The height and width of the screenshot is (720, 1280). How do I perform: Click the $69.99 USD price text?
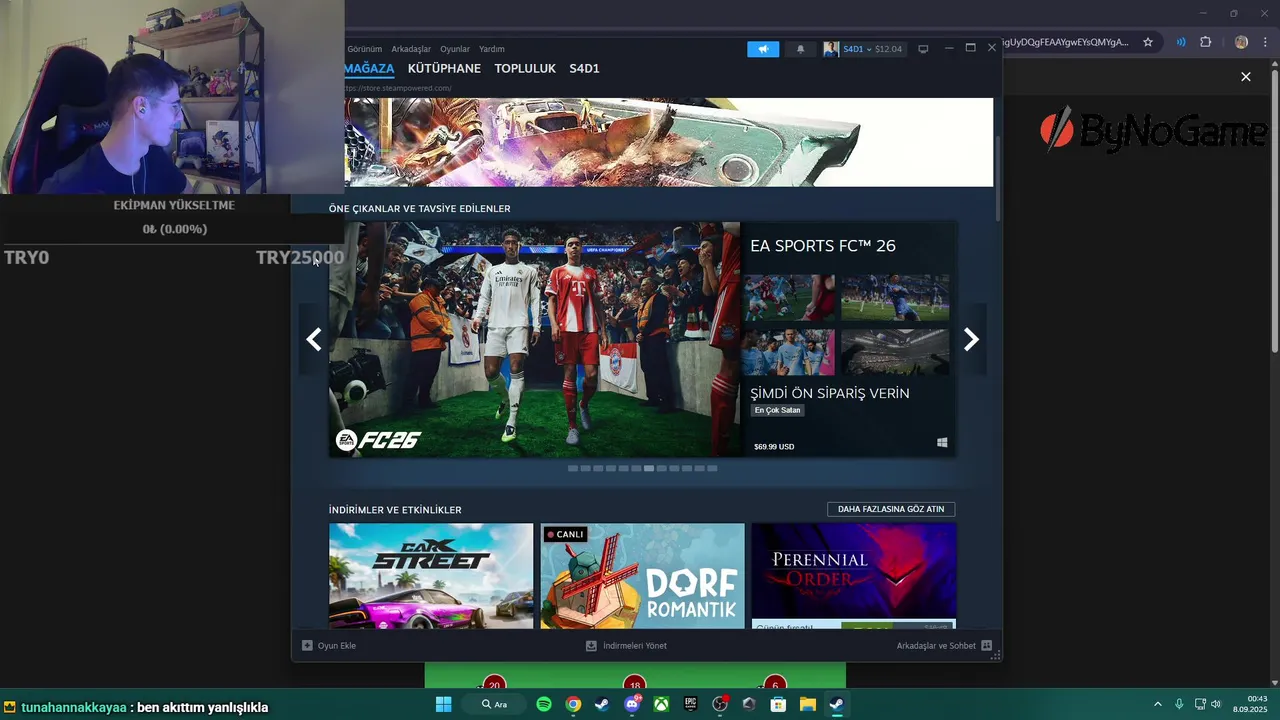tap(774, 446)
